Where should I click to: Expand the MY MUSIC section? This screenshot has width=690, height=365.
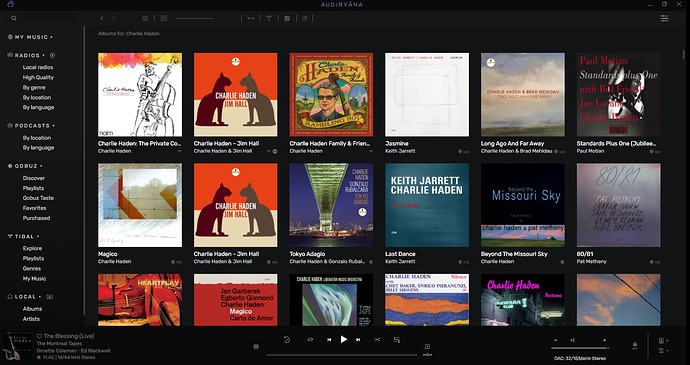[x=30, y=37]
